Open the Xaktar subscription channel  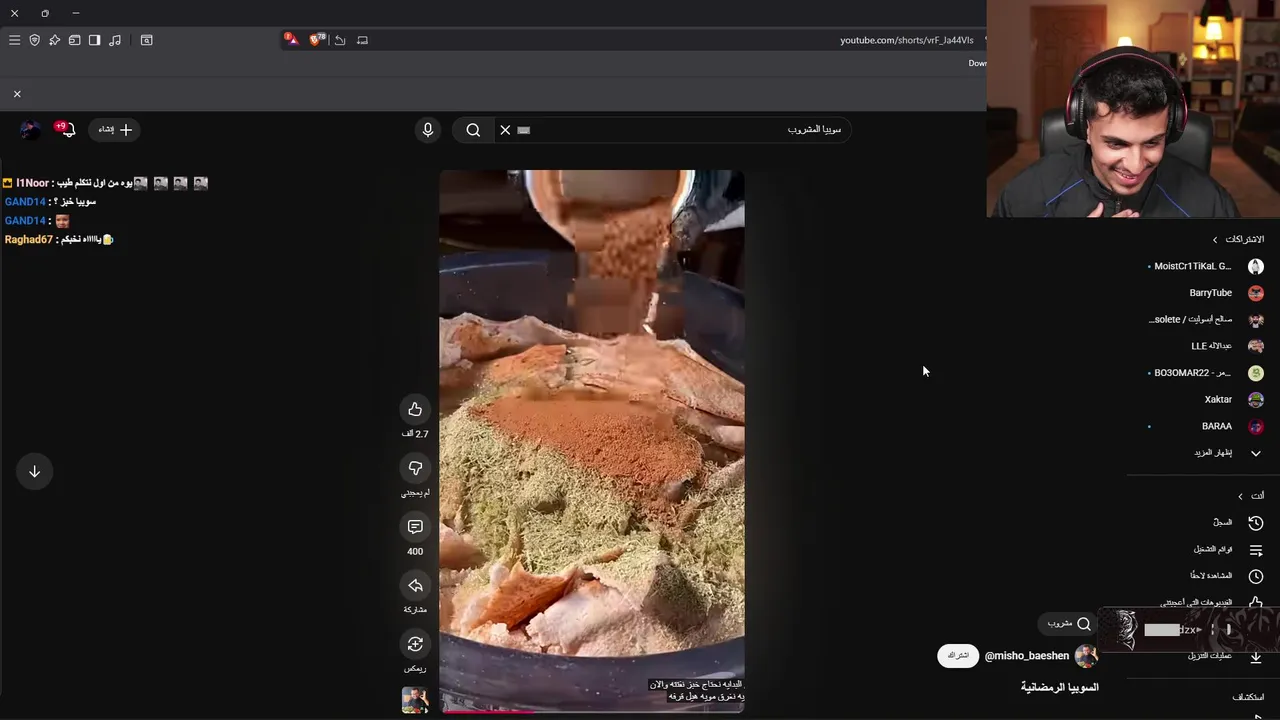(x=1233, y=399)
